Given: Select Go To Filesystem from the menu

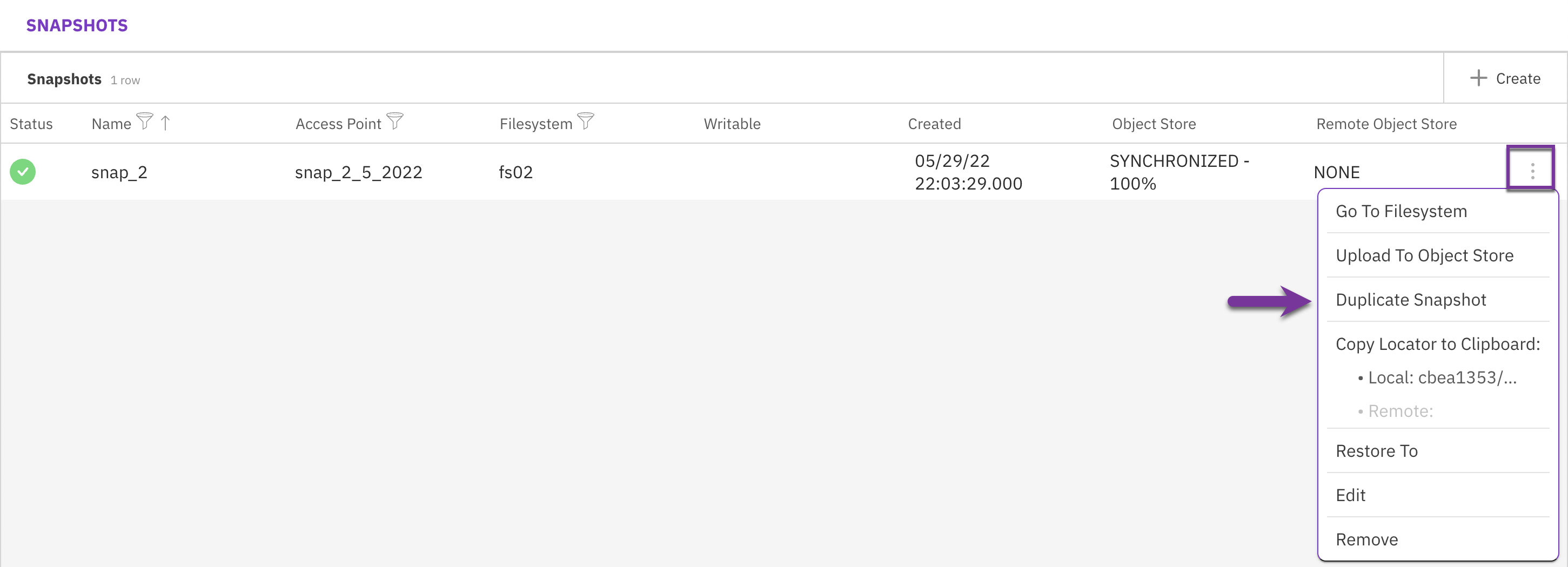Looking at the screenshot, I should pos(1401,211).
